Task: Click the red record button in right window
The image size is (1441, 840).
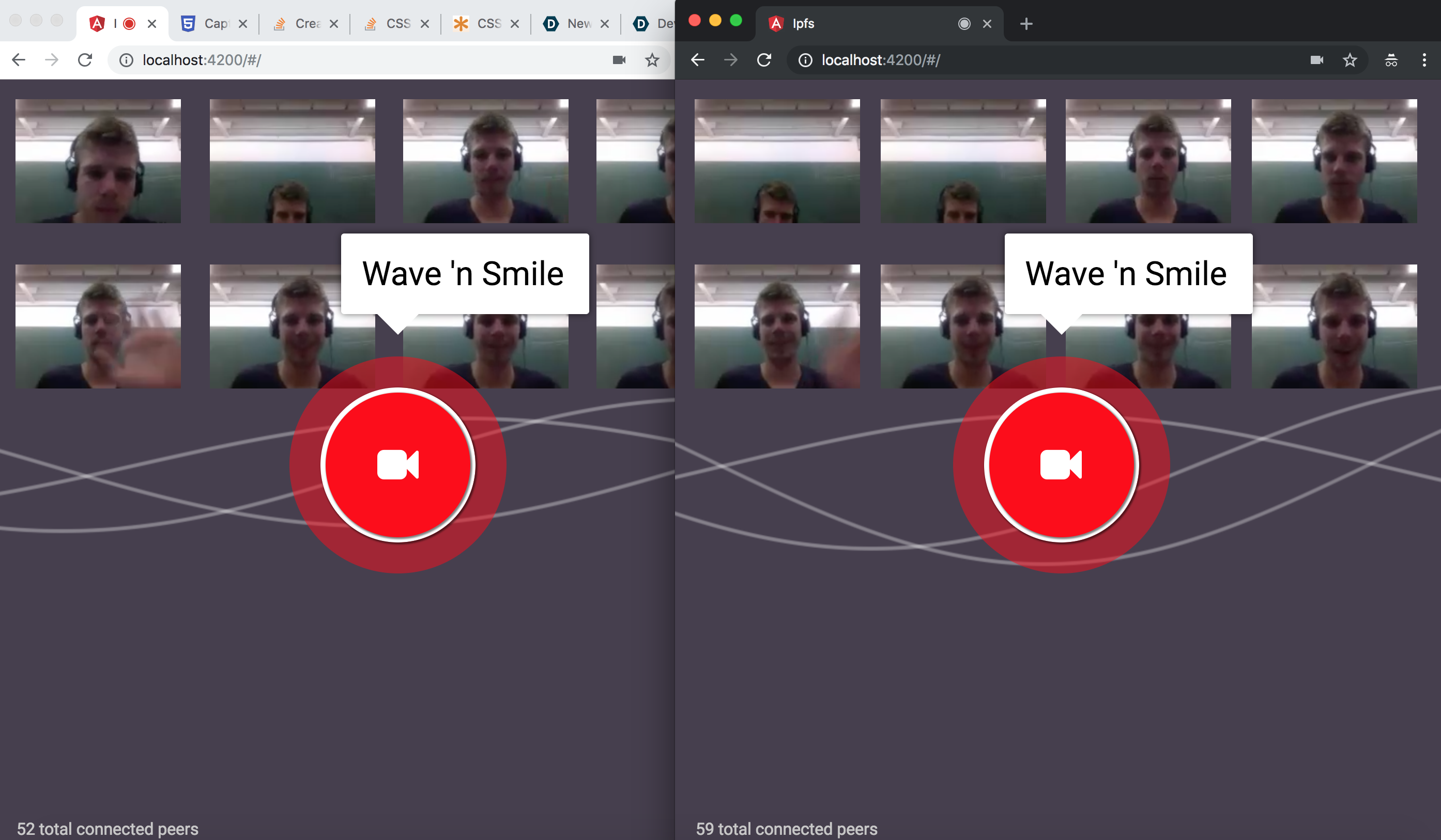Action: (1061, 464)
